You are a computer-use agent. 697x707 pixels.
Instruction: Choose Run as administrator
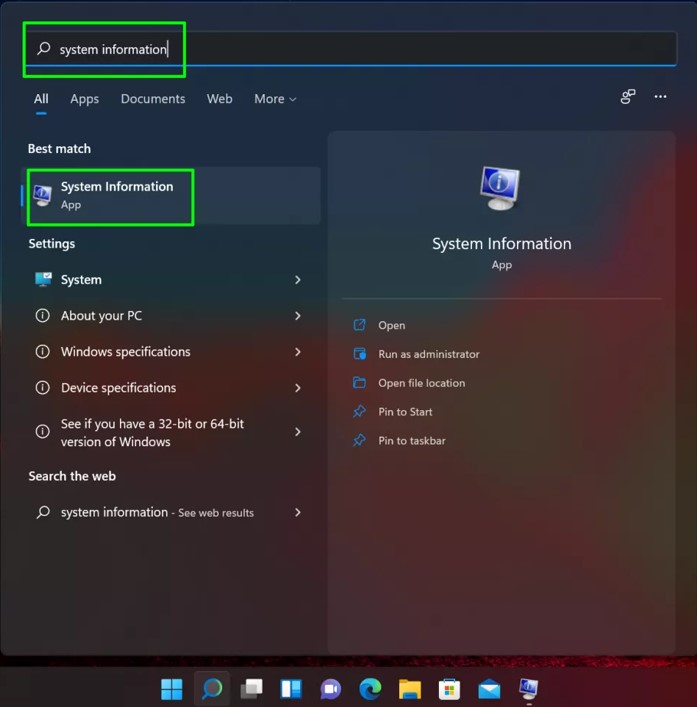point(429,354)
